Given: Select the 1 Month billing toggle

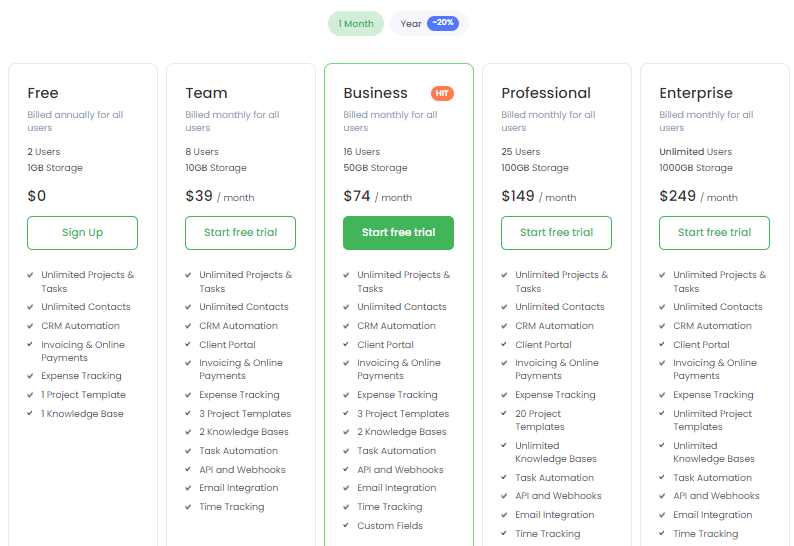Looking at the screenshot, I should point(356,24).
